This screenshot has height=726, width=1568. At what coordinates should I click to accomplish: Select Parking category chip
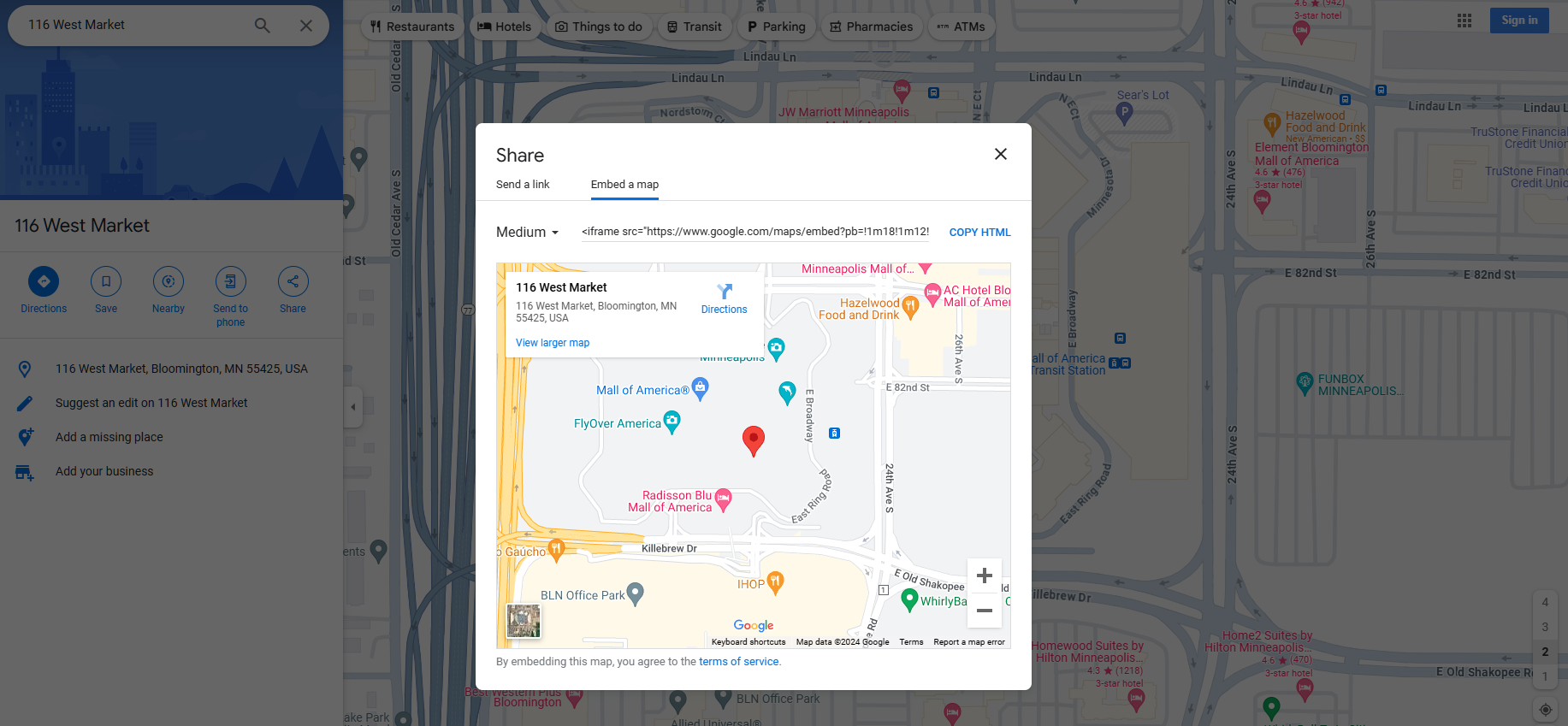(777, 27)
